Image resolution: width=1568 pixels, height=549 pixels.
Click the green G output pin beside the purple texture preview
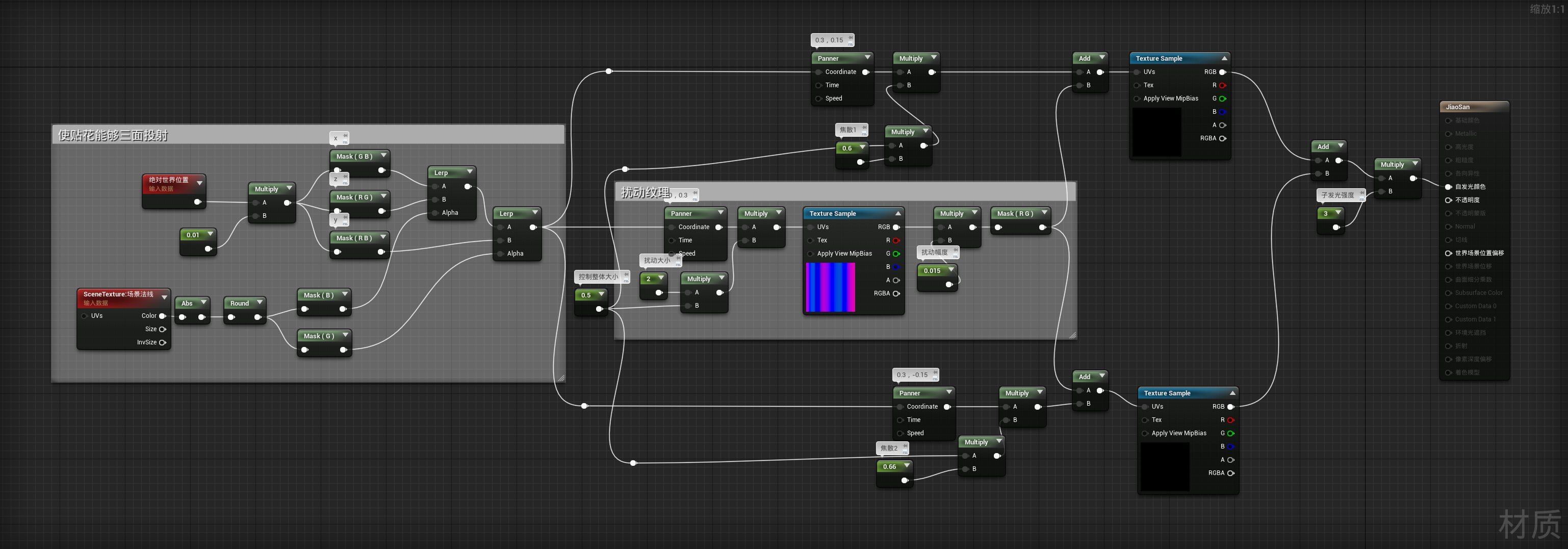click(x=896, y=254)
